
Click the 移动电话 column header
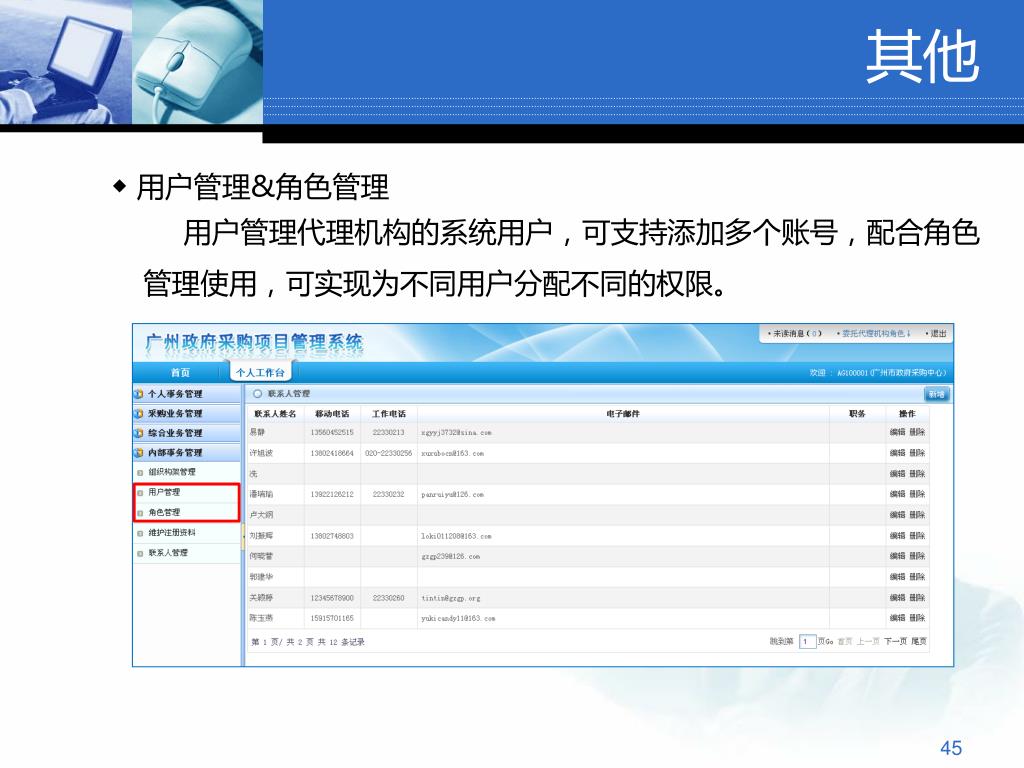click(x=332, y=413)
